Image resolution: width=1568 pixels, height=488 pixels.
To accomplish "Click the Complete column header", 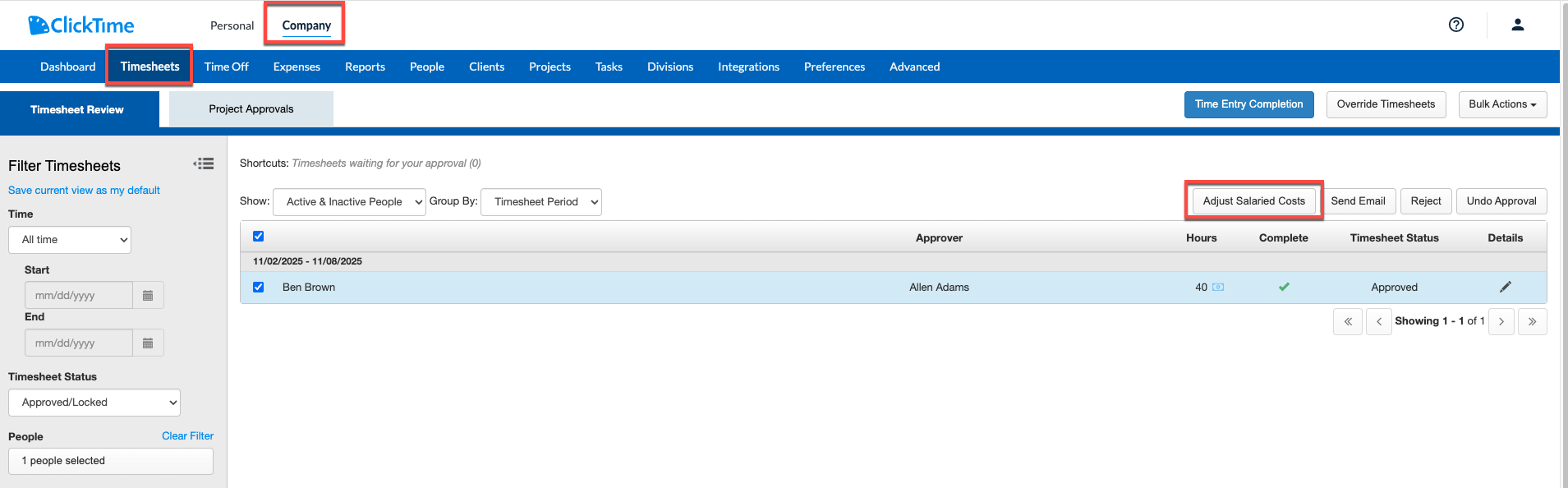I will [x=1283, y=238].
